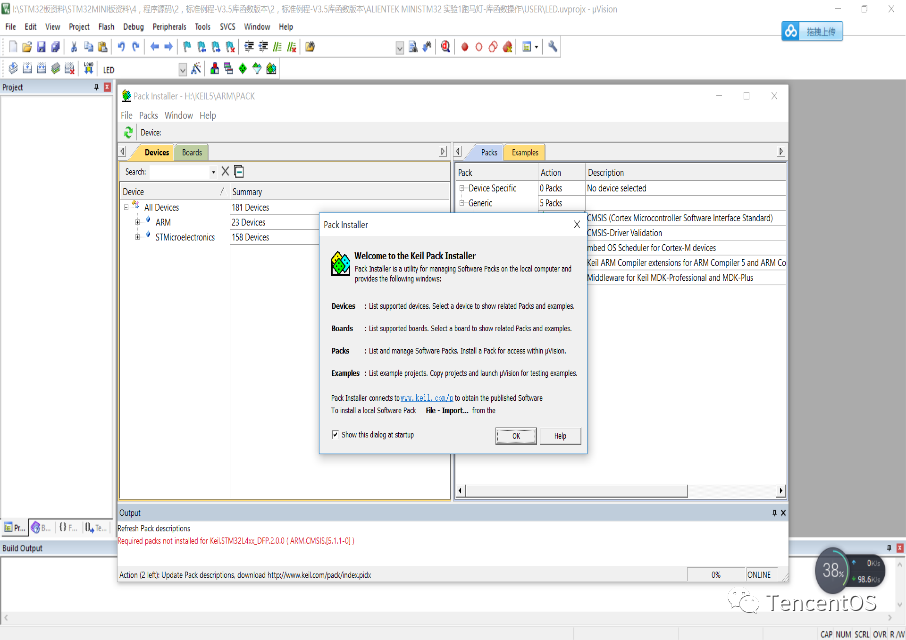Screen dimensions: 906x640
Task: Click the Options for Target wand icon
Action: click(x=197, y=69)
